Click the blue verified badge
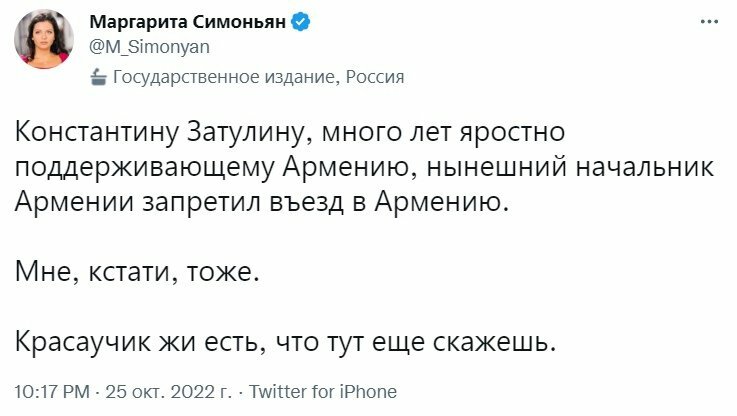Viewport: 737px width, 416px height. point(299,22)
